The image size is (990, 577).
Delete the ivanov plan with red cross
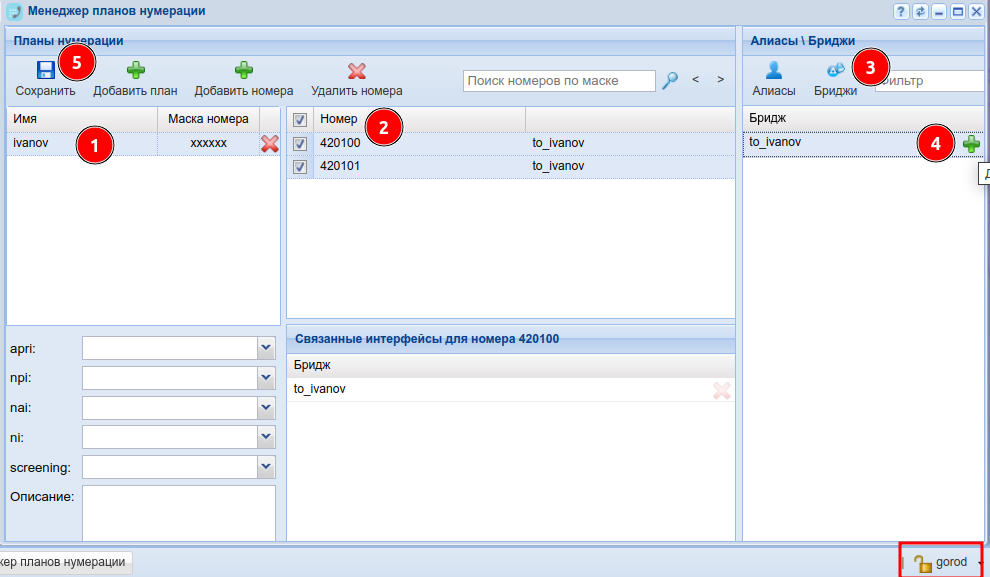click(x=270, y=144)
